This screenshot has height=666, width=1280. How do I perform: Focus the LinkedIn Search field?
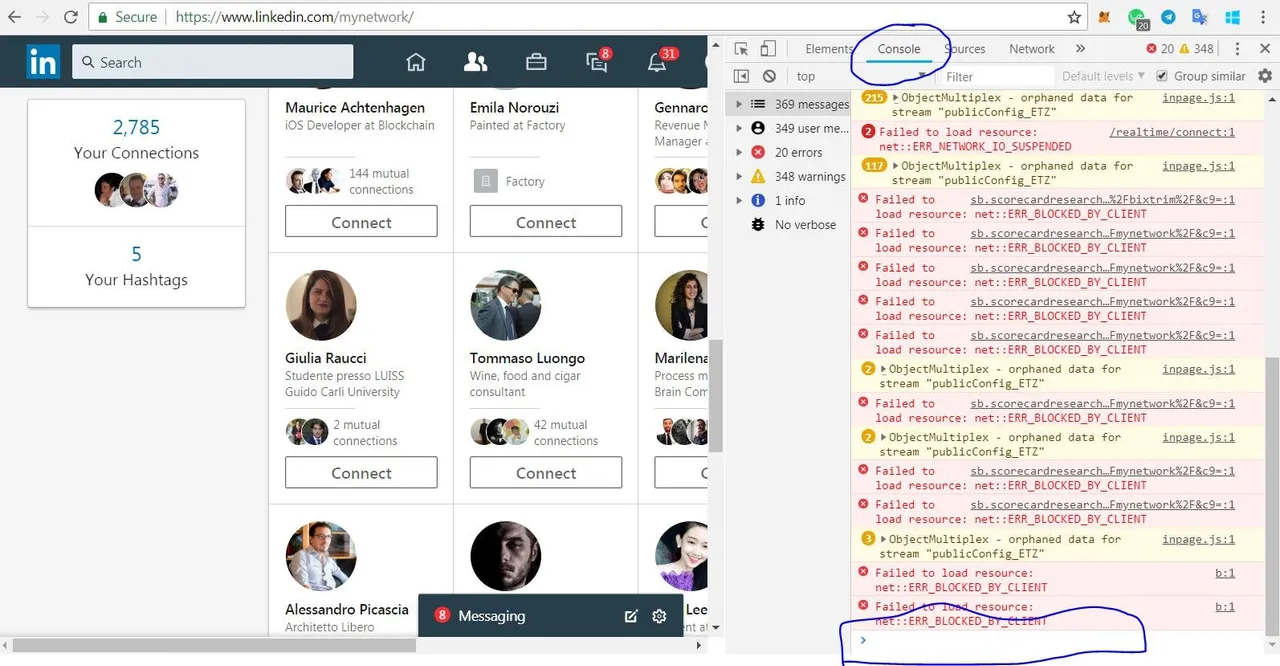pyautogui.click(x=213, y=62)
